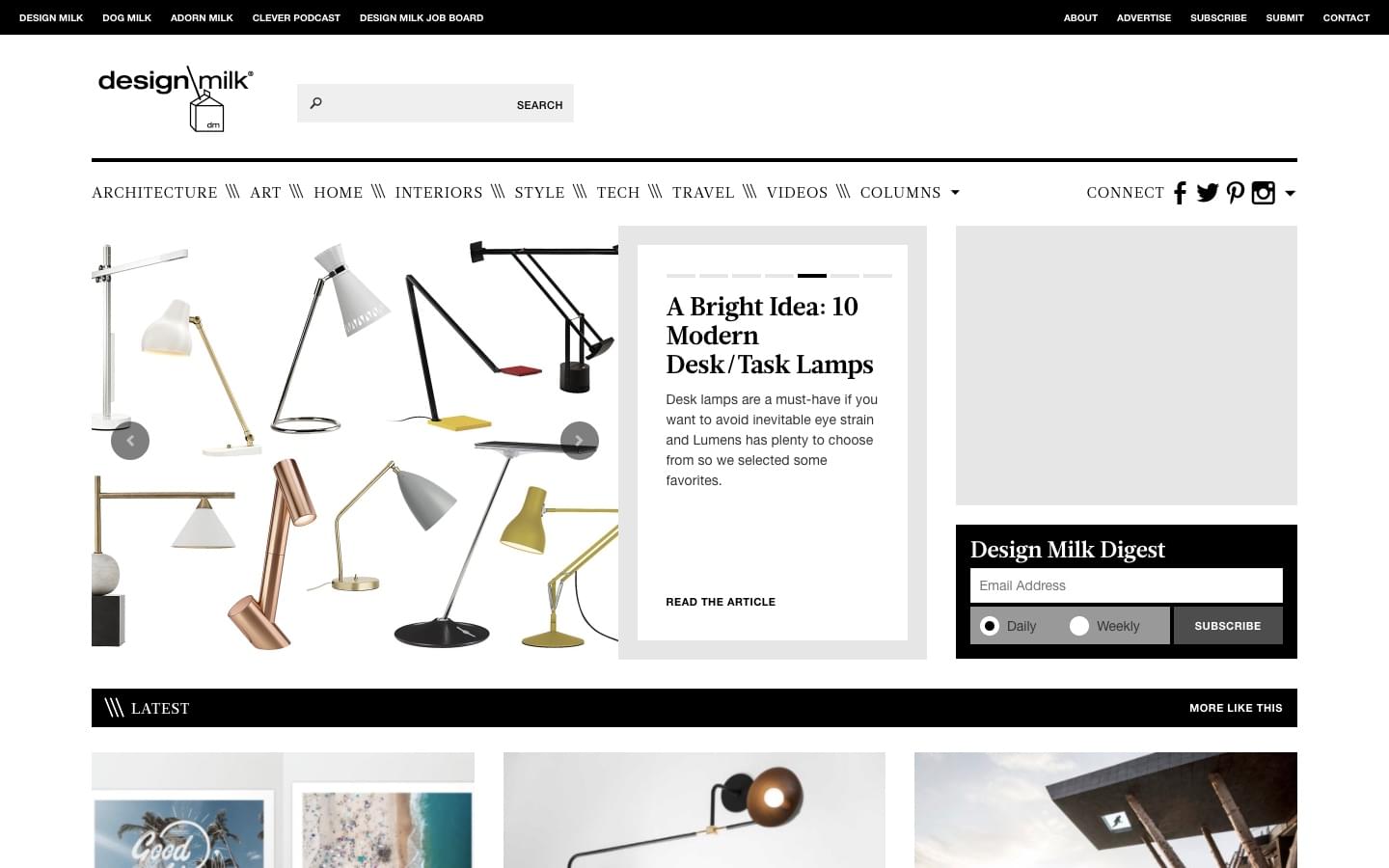Click the Subscribe digest button
The image size is (1389, 868).
(1228, 626)
